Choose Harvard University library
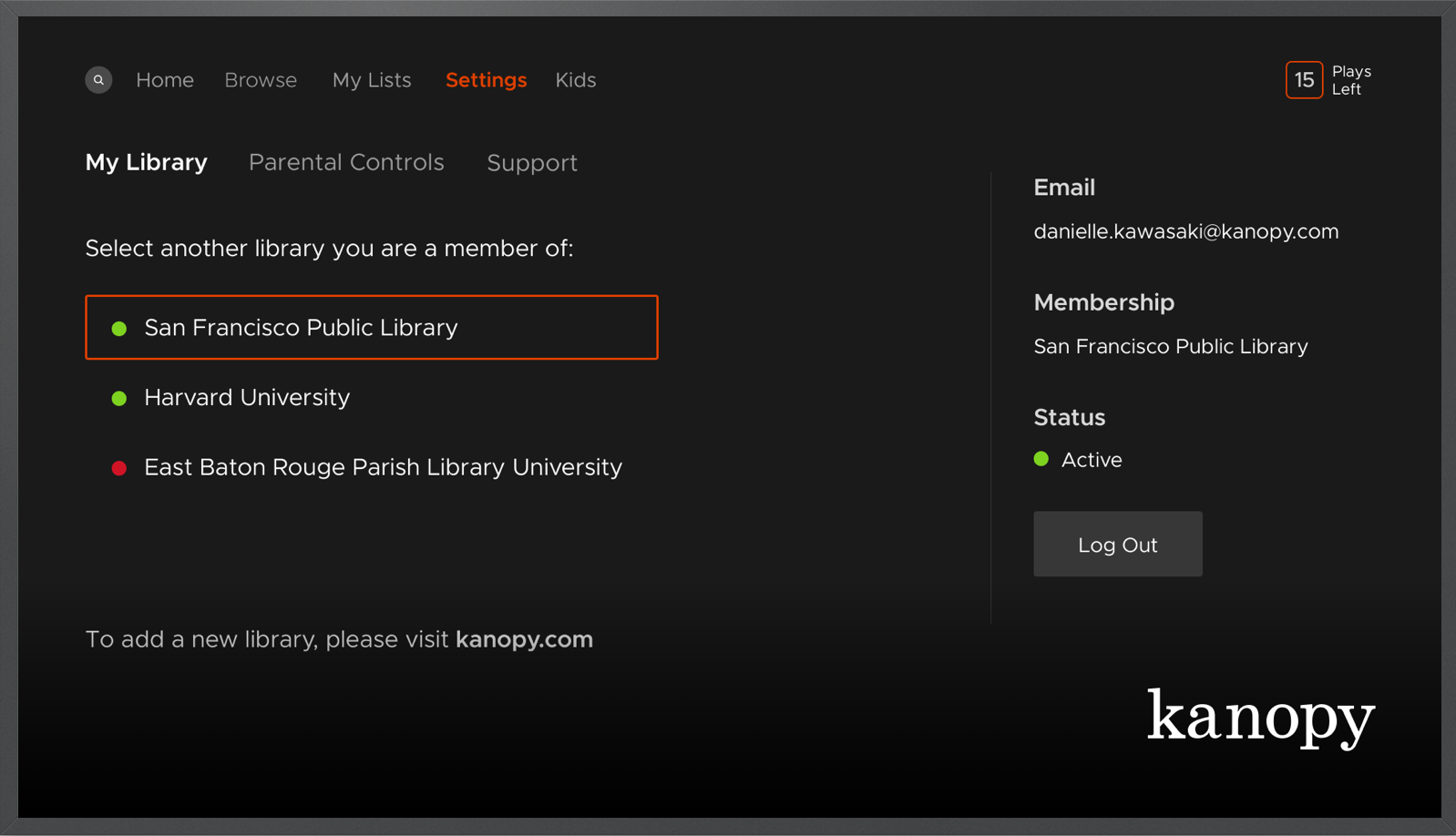The height and width of the screenshot is (836, 1456). (x=247, y=398)
